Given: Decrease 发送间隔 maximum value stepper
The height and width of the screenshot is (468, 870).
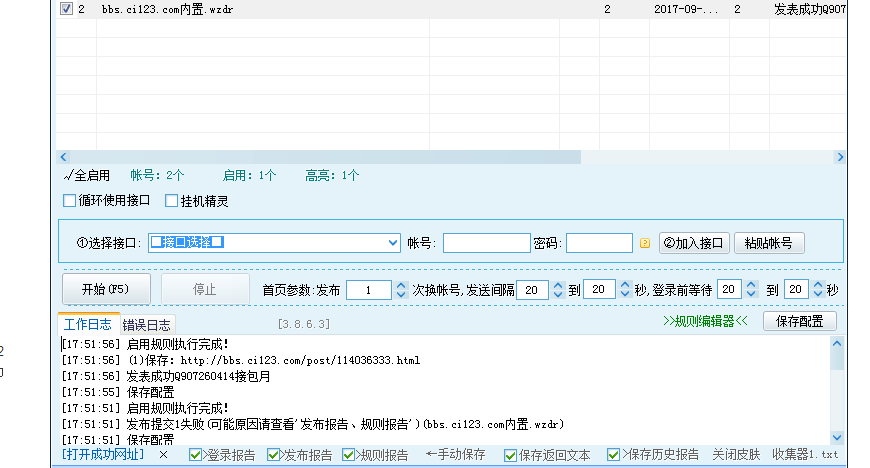Looking at the screenshot, I should click(x=625, y=295).
